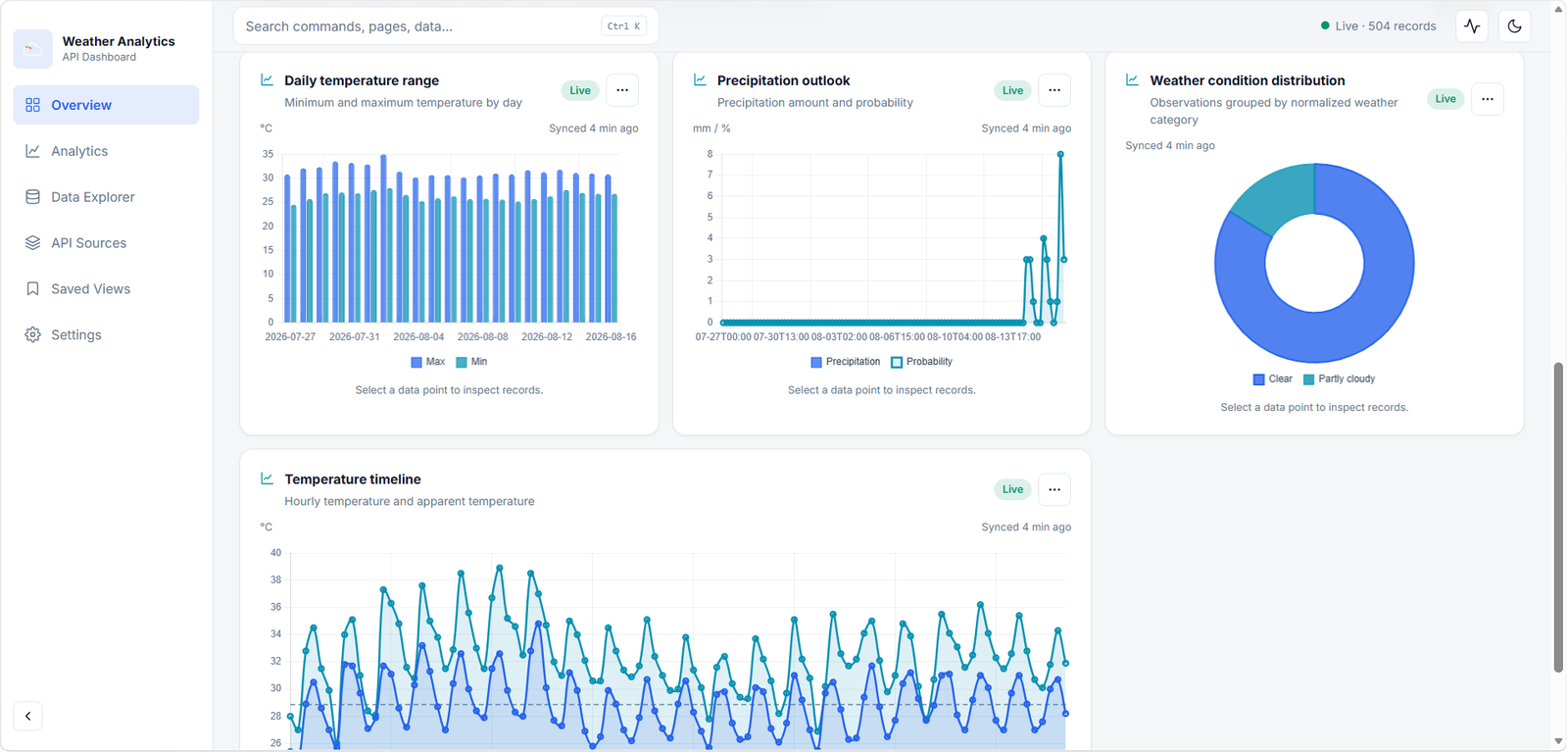
Task: Click the Data Explorer database icon
Action: 32,197
